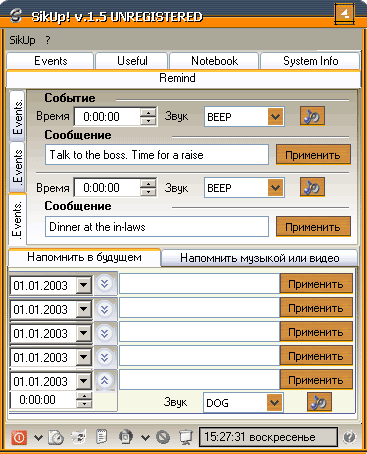The height and width of the screenshot is (454, 367).
Task: Open the ? help menu
Action: click(x=48, y=40)
